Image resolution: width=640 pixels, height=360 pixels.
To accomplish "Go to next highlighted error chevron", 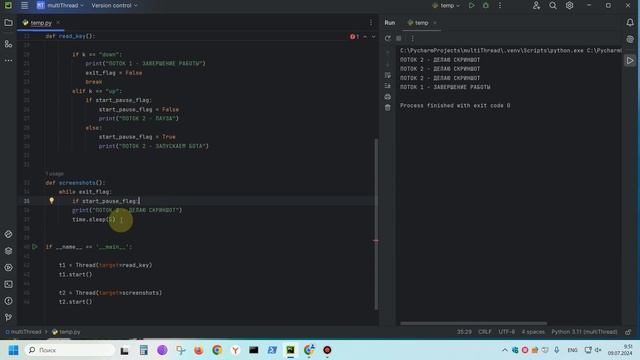I will 373,37.
